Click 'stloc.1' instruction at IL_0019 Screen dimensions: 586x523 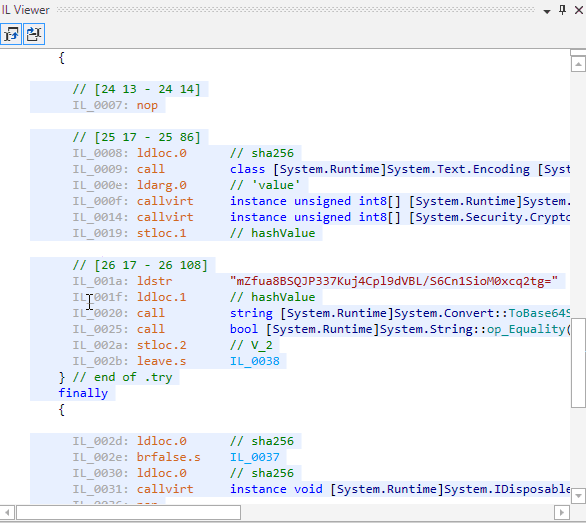point(161,233)
